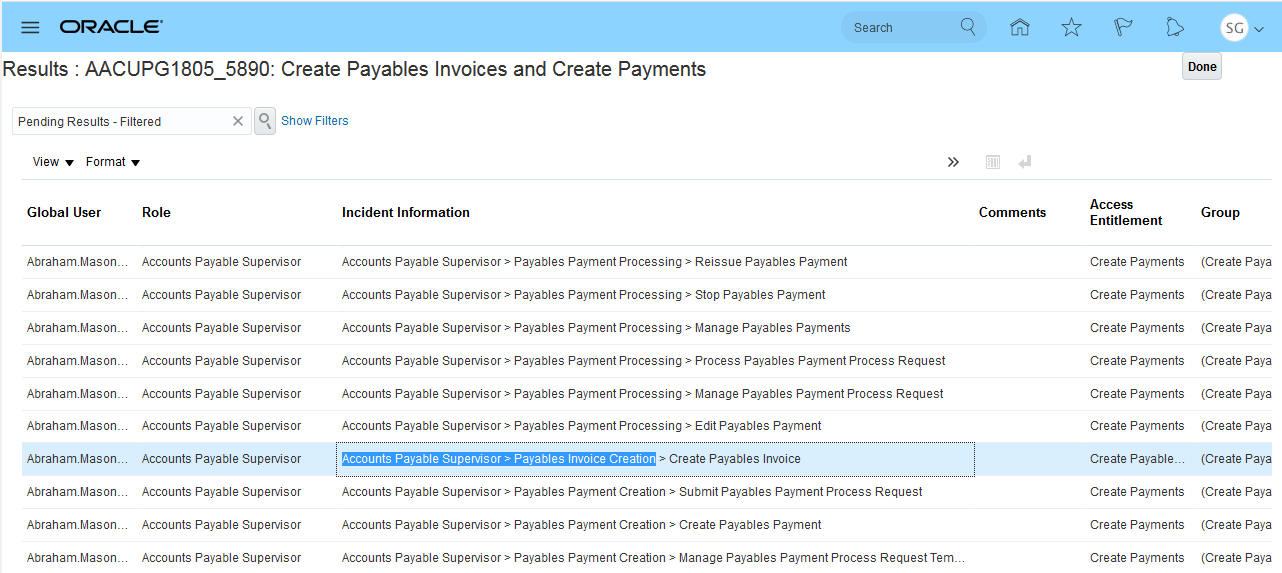1282x573 pixels.
Task: Open the SG user account dropdown
Action: click(1242, 28)
